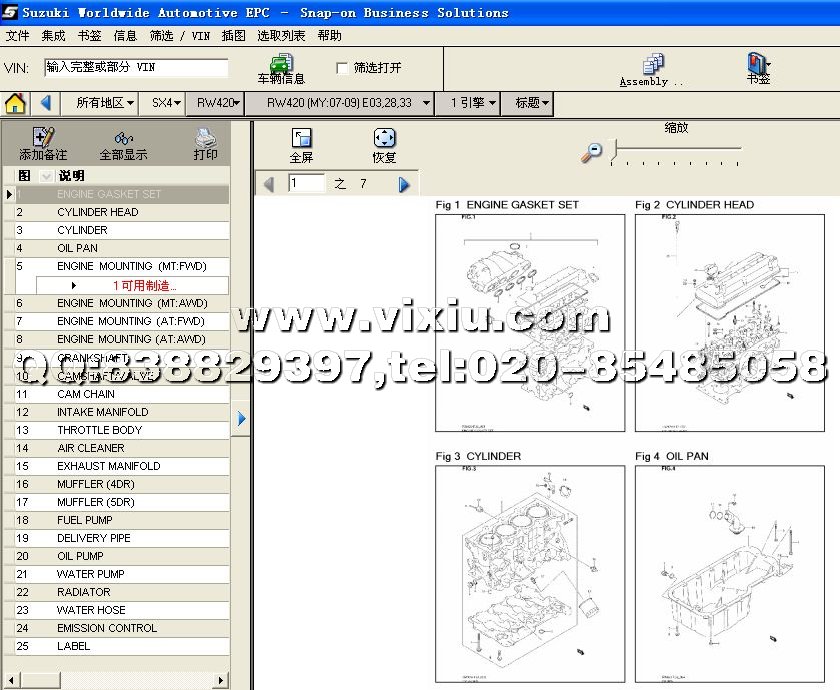
Task: Click the home icon in navigation bar
Action: (15, 103)
